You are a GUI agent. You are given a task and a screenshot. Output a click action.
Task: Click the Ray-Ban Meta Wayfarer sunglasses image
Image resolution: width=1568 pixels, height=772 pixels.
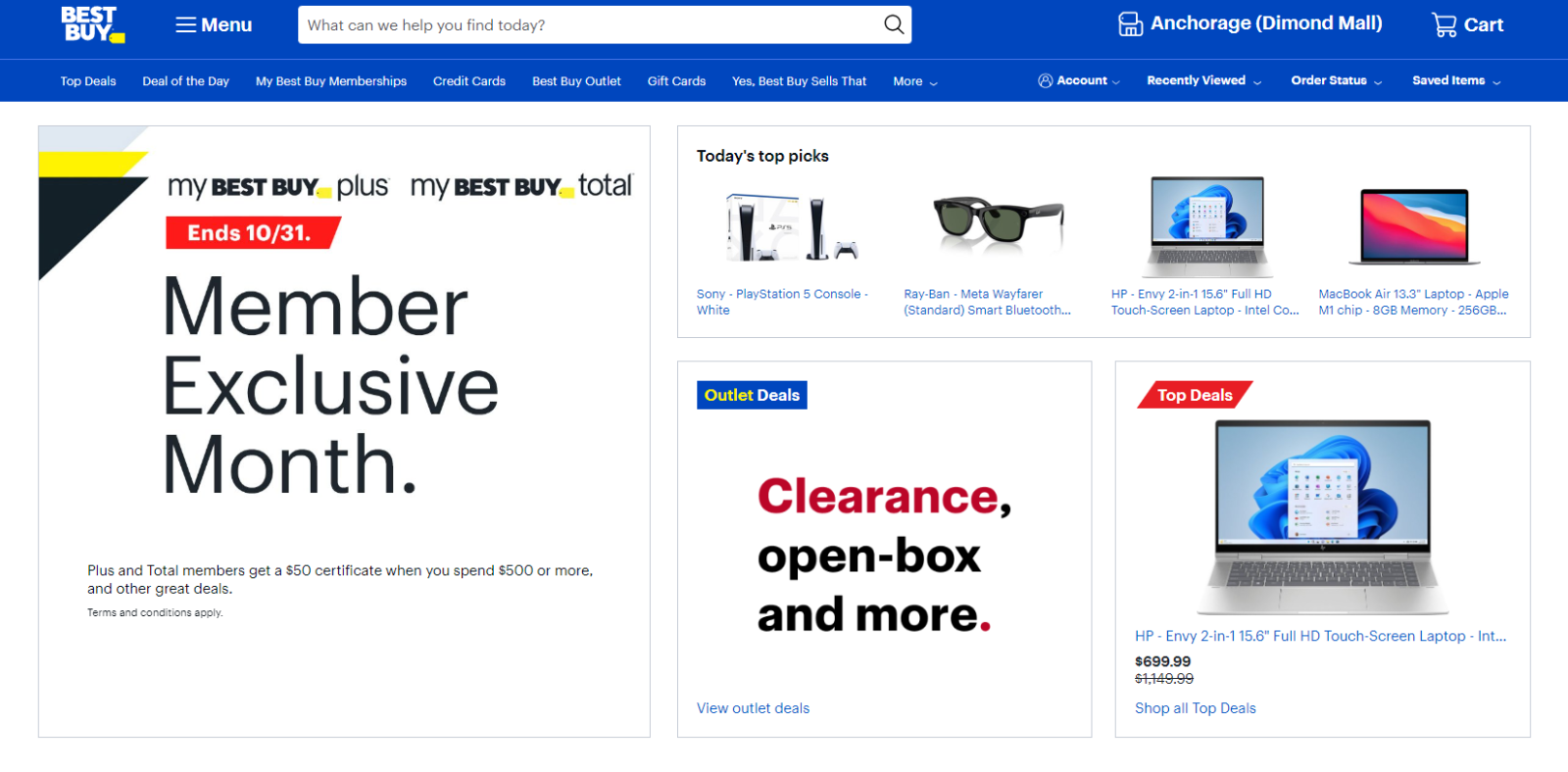click(x=998, y=220)
